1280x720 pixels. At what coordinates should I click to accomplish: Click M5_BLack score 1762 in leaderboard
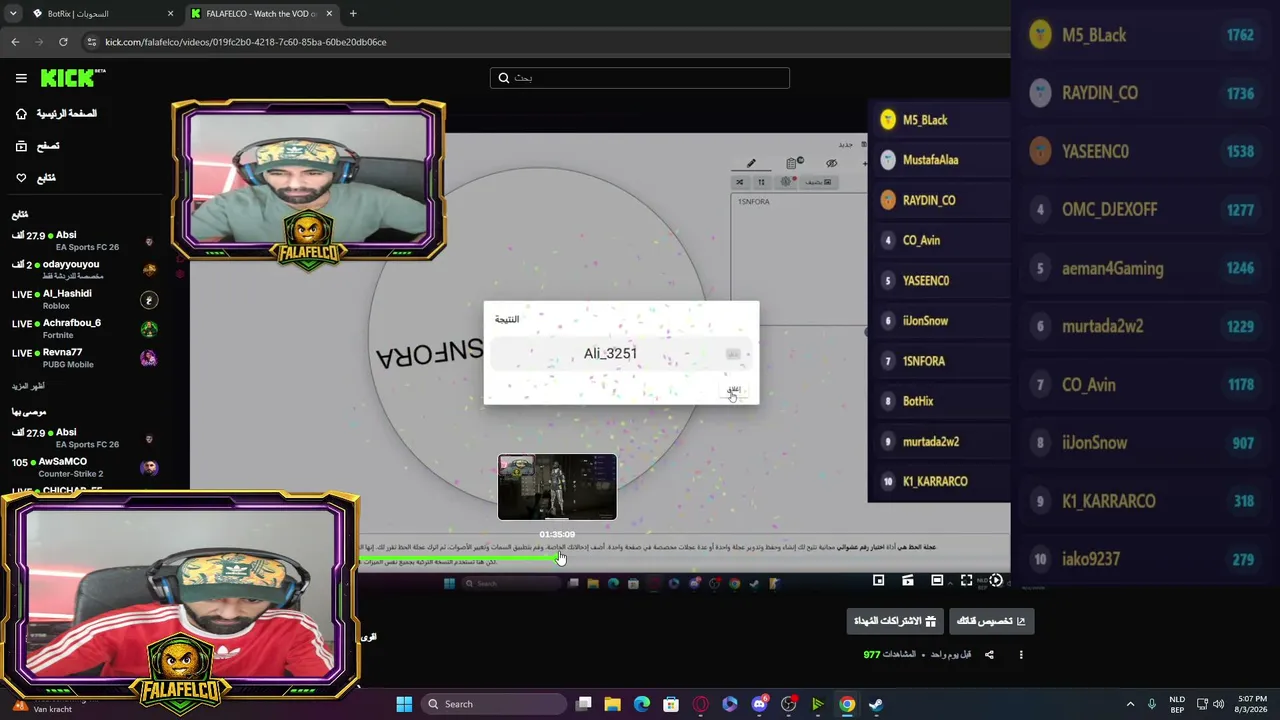point(1240,35)
